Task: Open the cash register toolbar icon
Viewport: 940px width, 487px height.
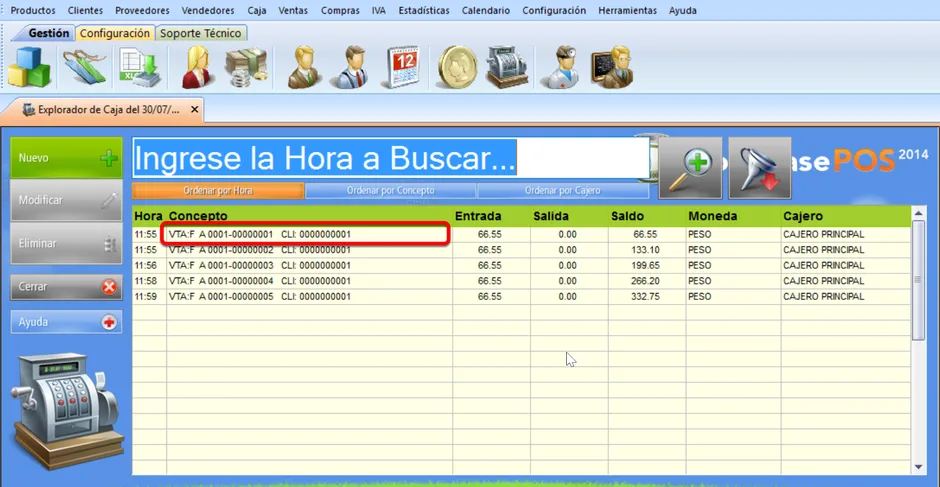Action: tap(507, 67)
